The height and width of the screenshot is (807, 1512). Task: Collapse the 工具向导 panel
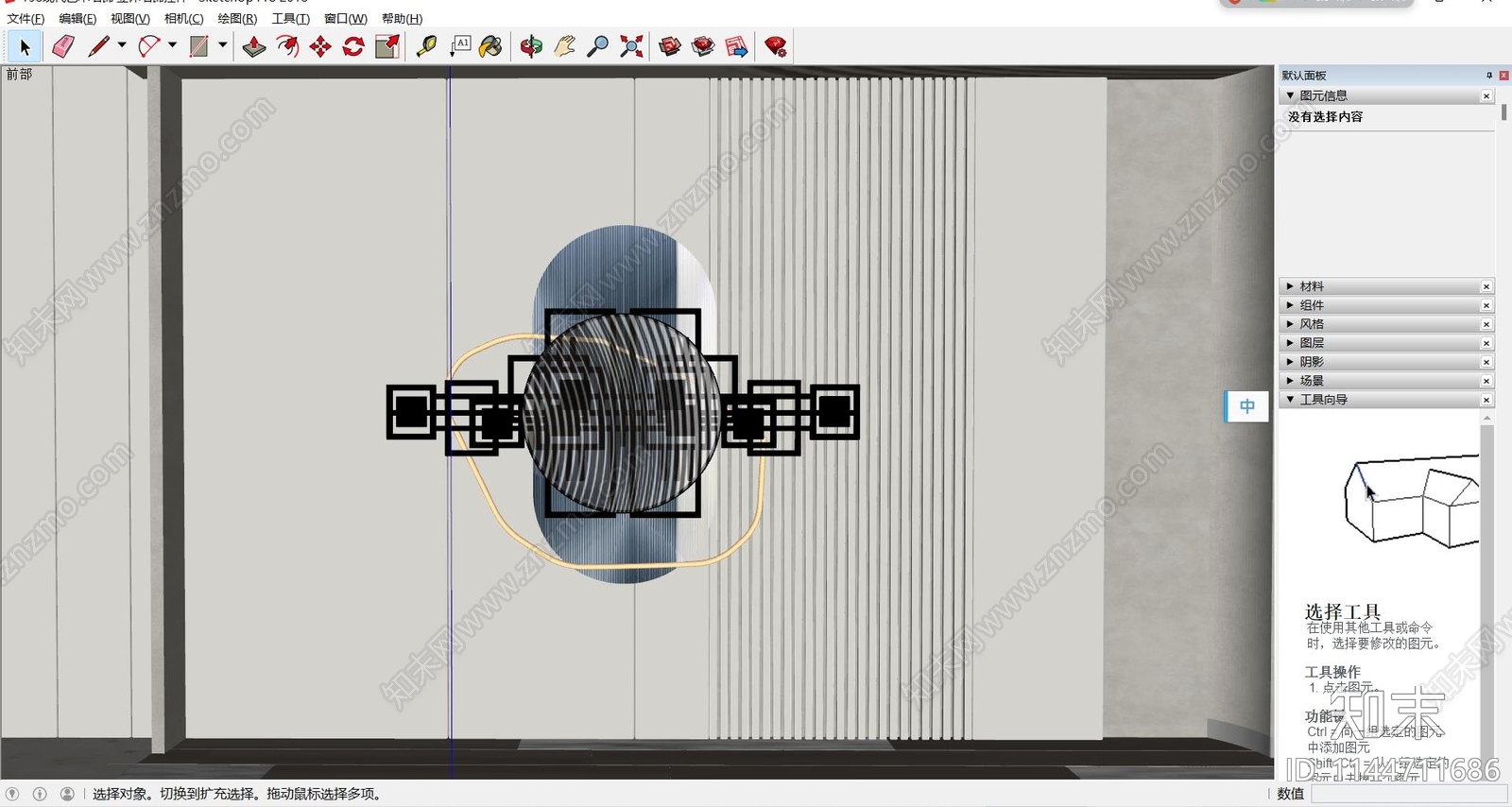click(x=1290, y=400)
